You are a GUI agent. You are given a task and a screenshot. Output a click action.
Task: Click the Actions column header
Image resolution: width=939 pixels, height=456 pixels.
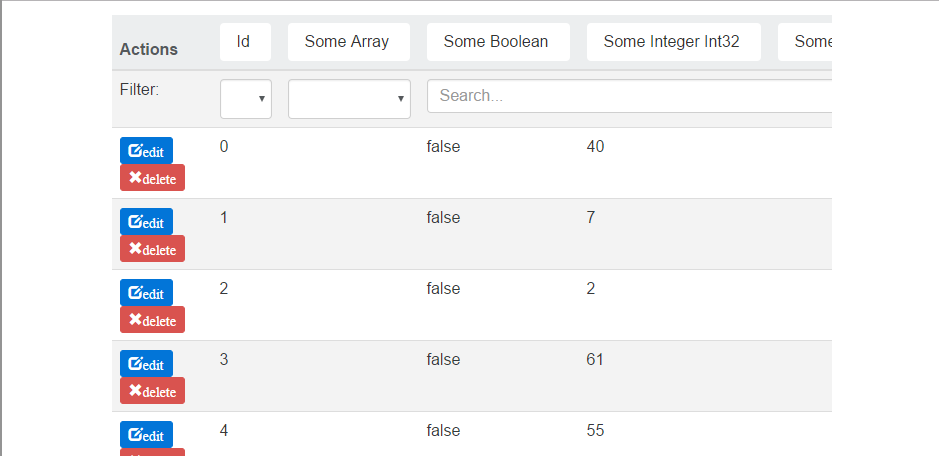point(149,49)
